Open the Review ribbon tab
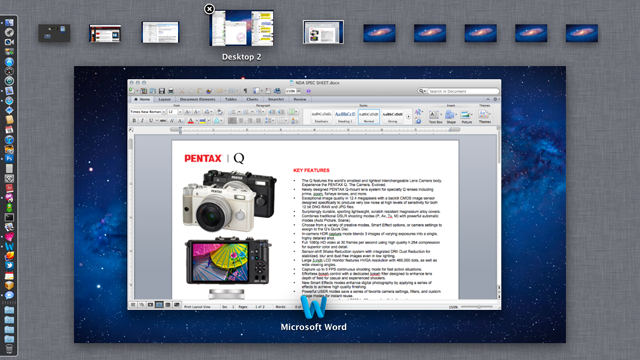 300,99
